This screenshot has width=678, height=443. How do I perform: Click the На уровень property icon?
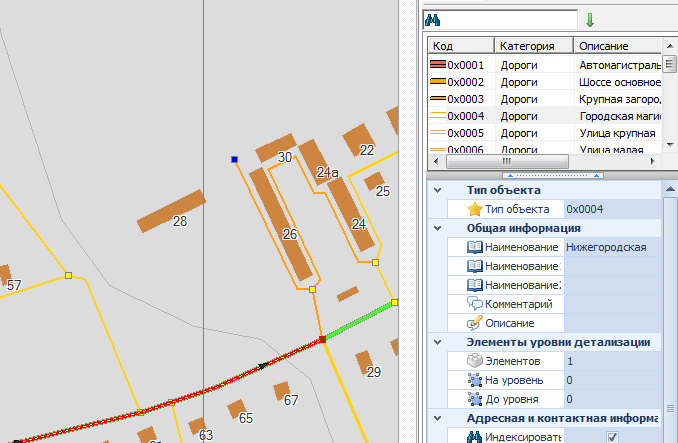pos(474,380)
